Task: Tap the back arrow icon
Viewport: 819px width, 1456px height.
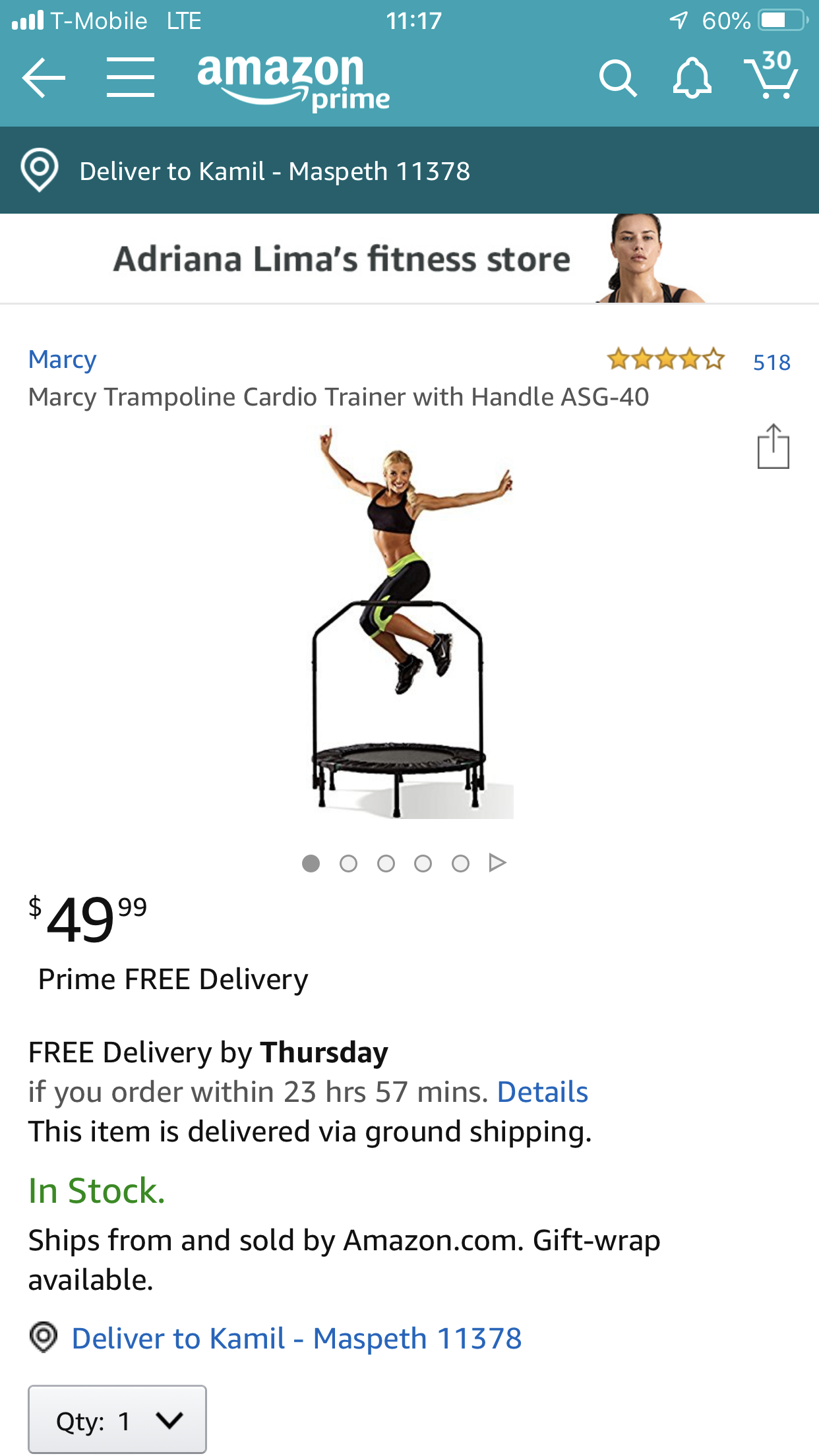Action: (44, 78)
